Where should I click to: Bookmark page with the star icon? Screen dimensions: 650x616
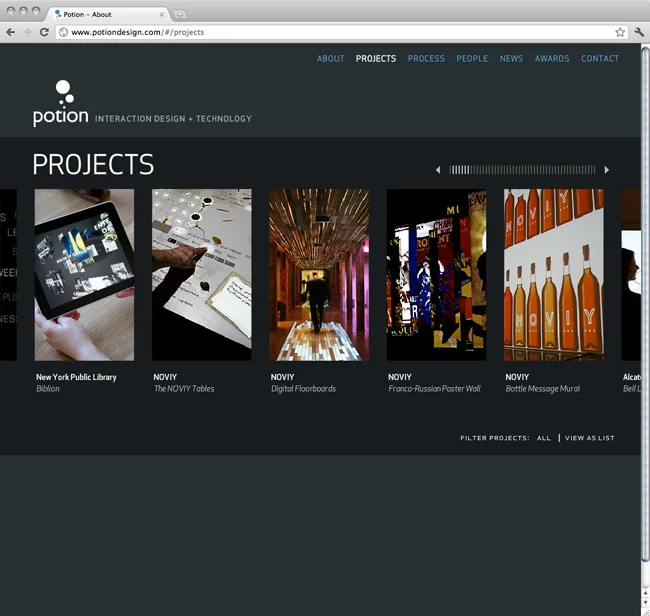click(620, 32)
